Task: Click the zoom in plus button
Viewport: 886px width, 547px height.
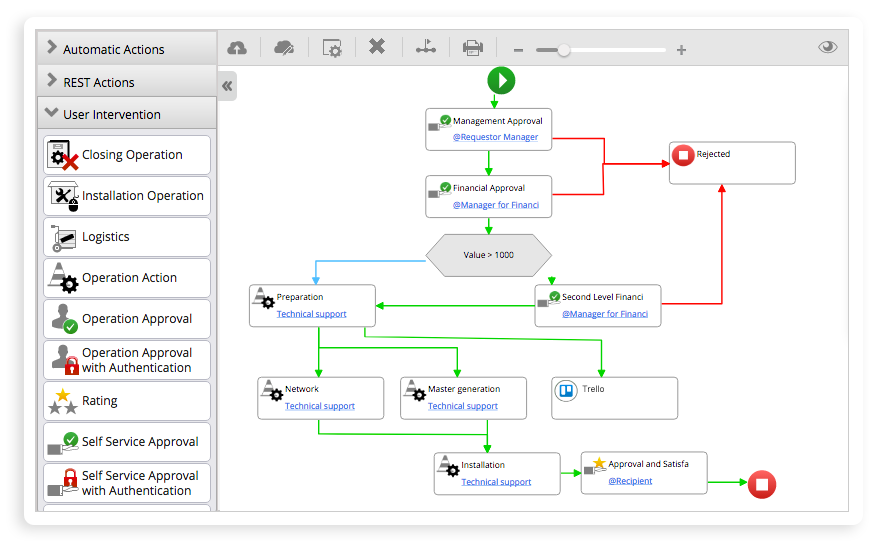Action: (681, 50)
